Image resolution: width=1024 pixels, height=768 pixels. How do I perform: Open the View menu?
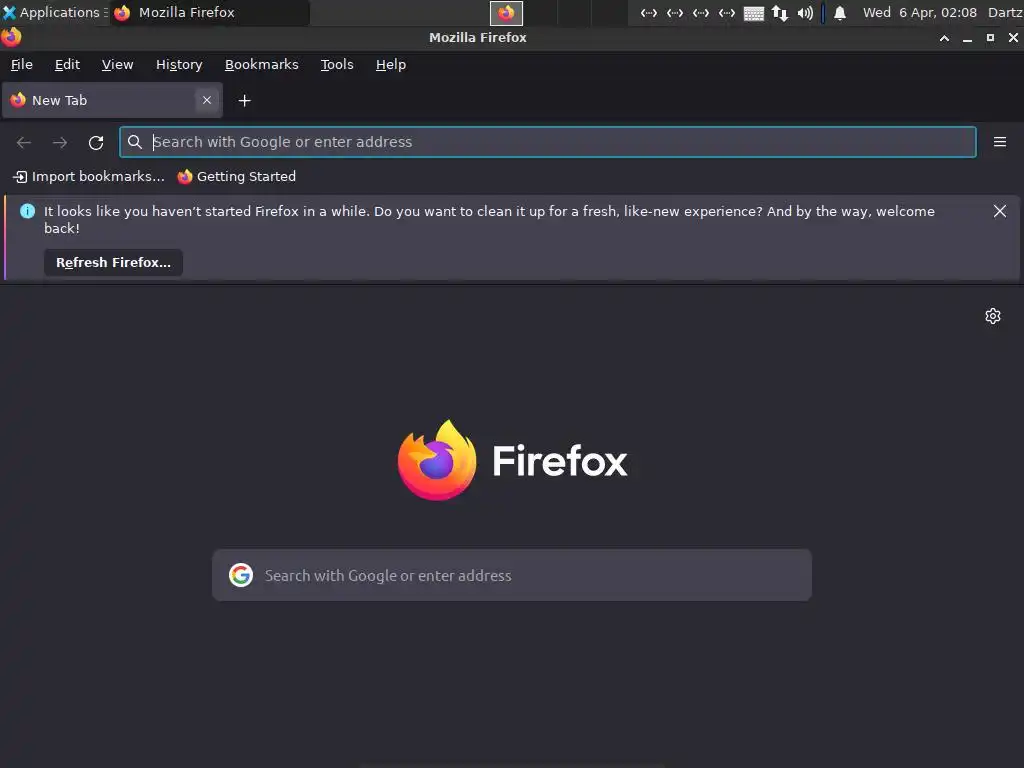coord(118,65)
